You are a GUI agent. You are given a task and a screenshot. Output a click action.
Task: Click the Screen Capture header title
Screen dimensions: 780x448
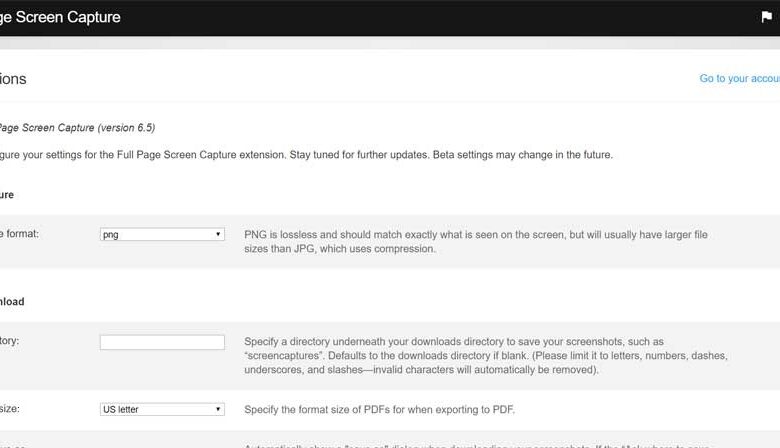point(60,17)
